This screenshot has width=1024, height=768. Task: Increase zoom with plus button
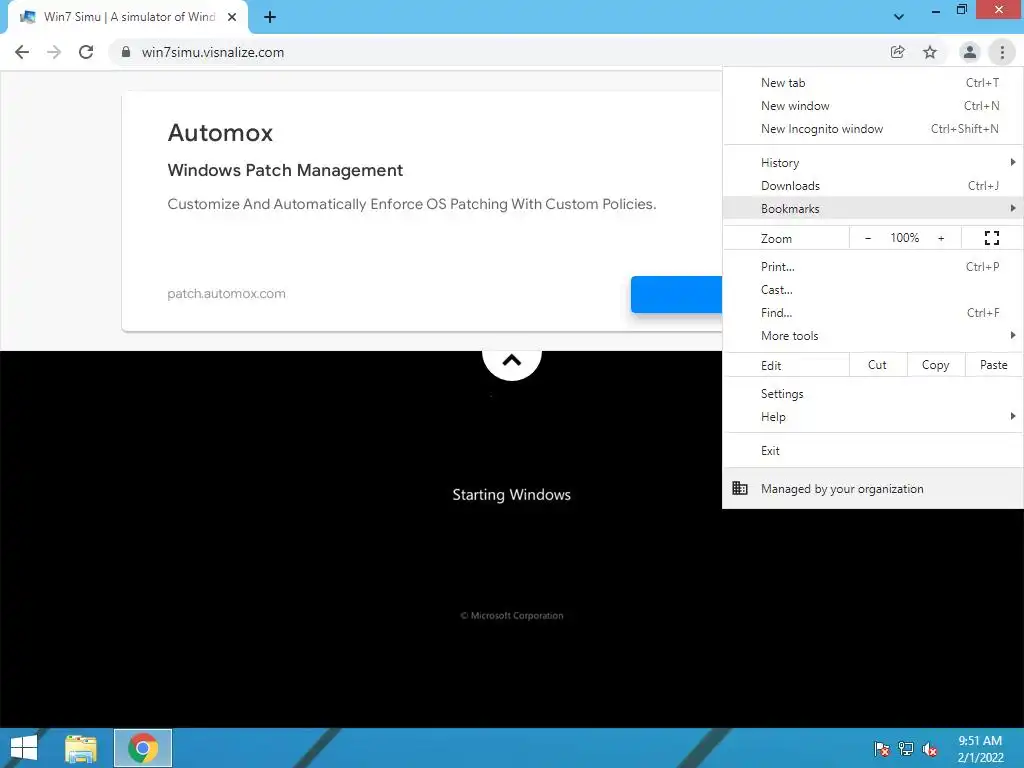point(941,238)
